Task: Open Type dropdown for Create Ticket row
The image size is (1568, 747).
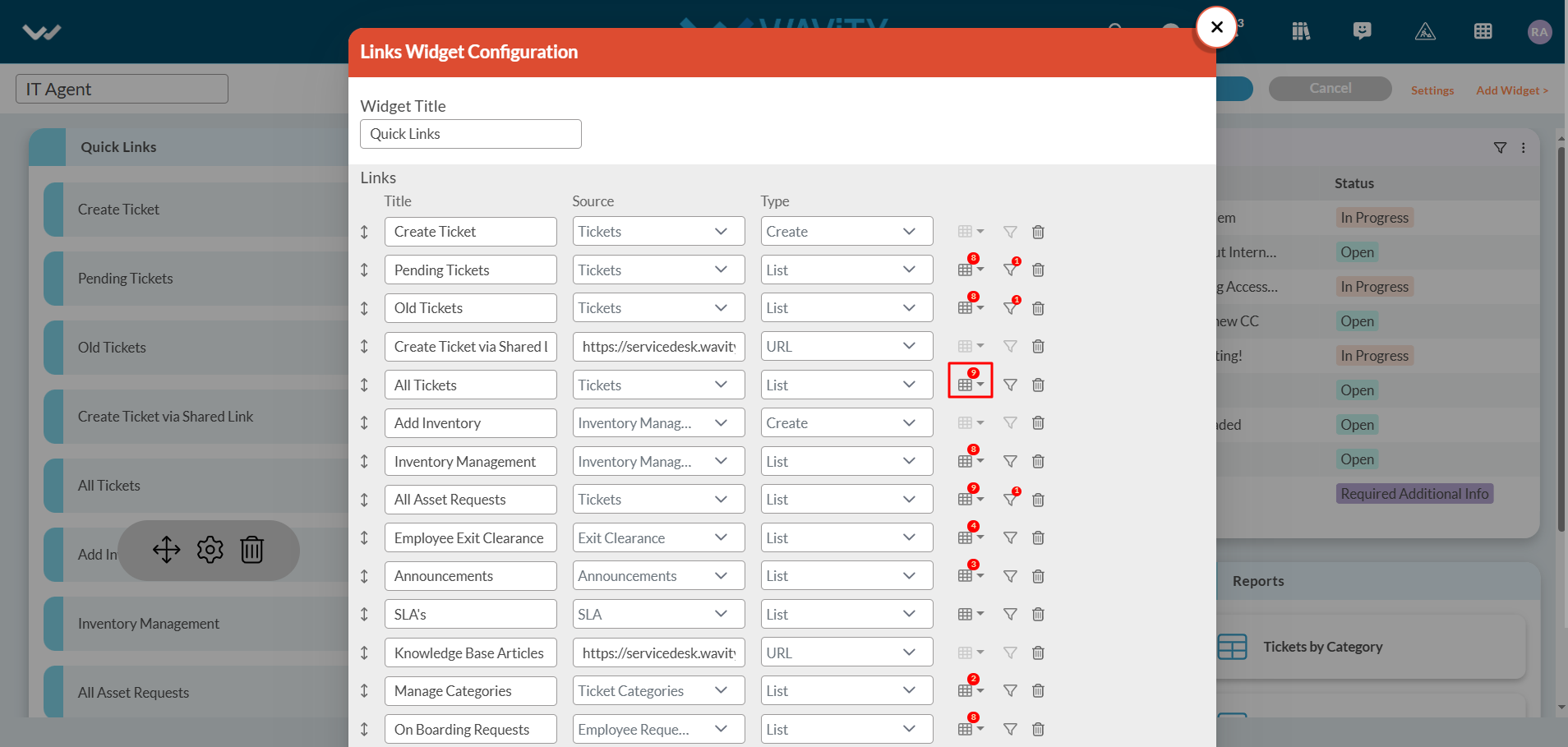Action: (x=846, y=232)
